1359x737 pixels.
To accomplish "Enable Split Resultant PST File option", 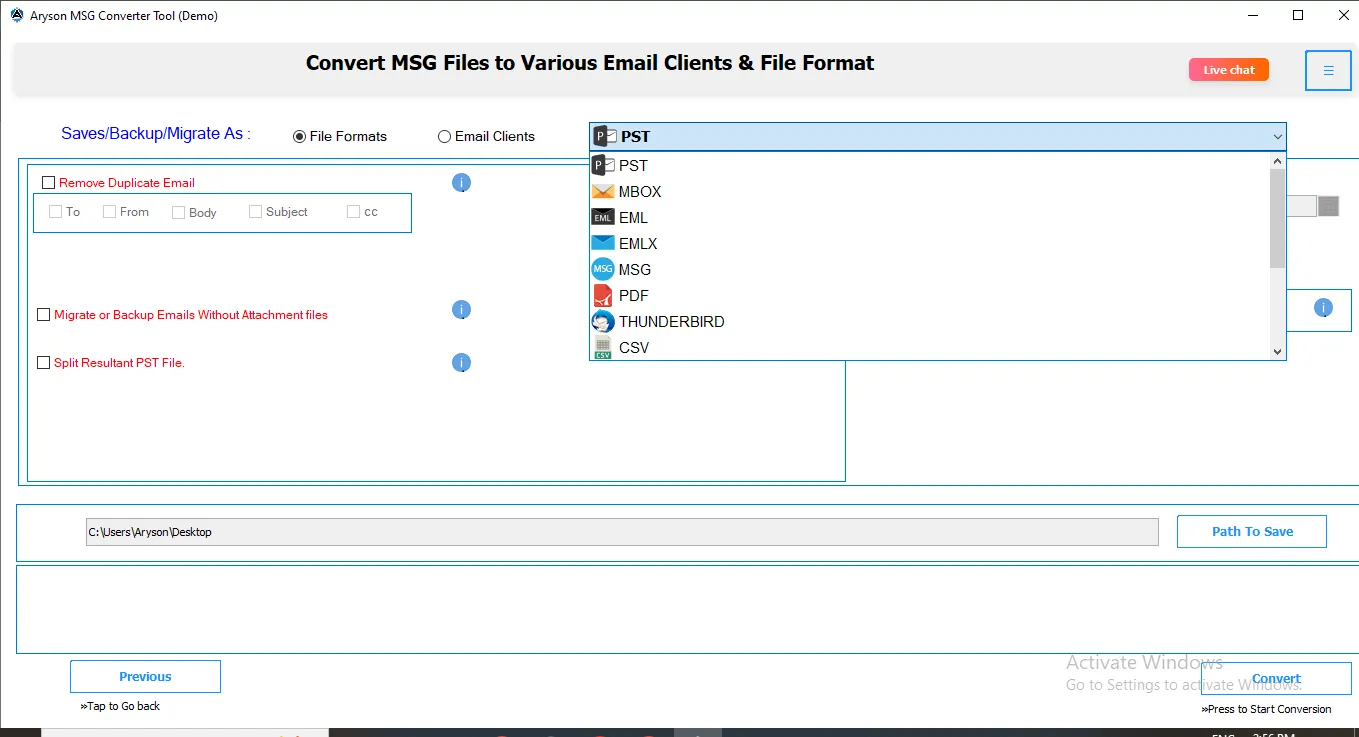I will pyautogui.click(x=43, y=362).
